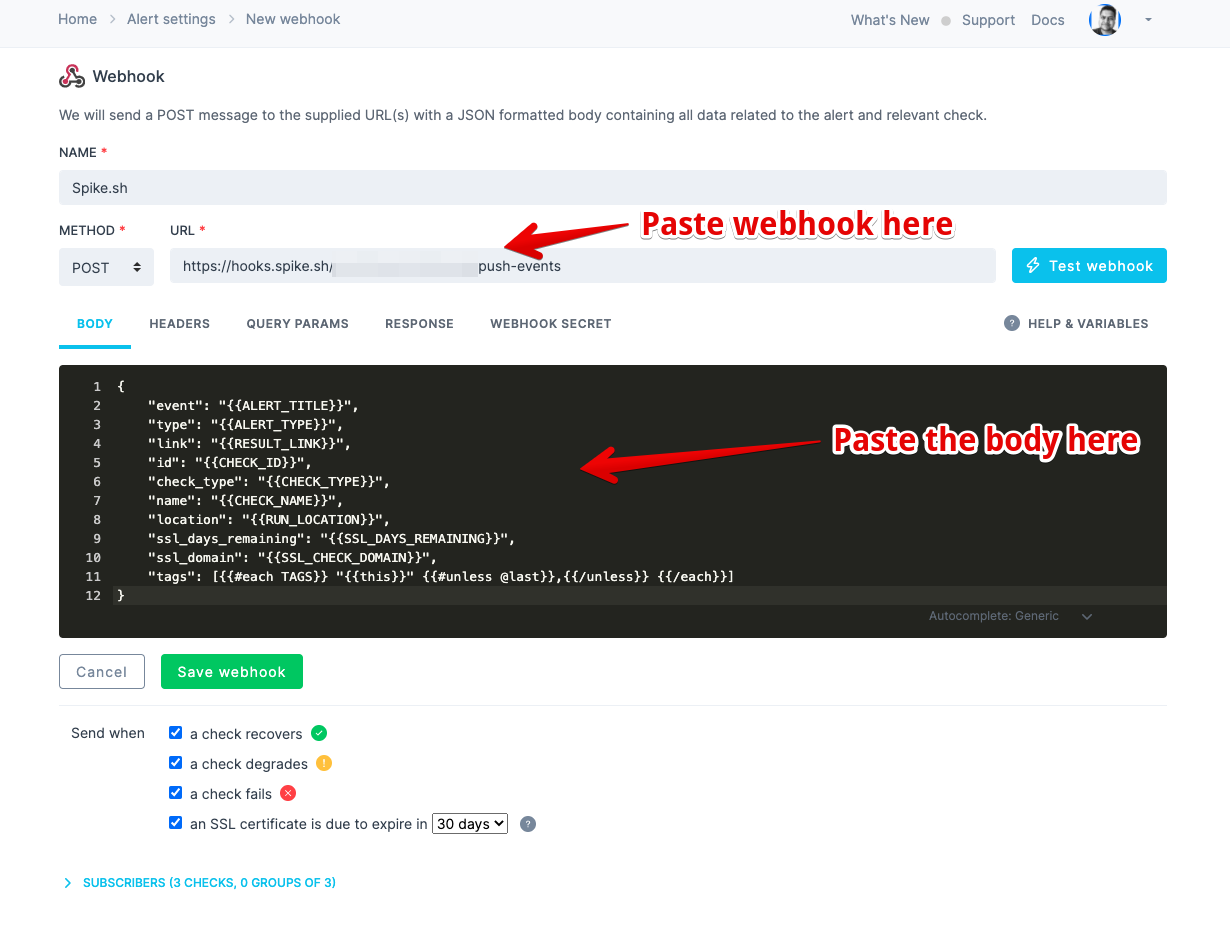This screenshot has height=930, width=1230.
Task: Disable 'a check fails' checkbox
Action: (x=176, y=793)
